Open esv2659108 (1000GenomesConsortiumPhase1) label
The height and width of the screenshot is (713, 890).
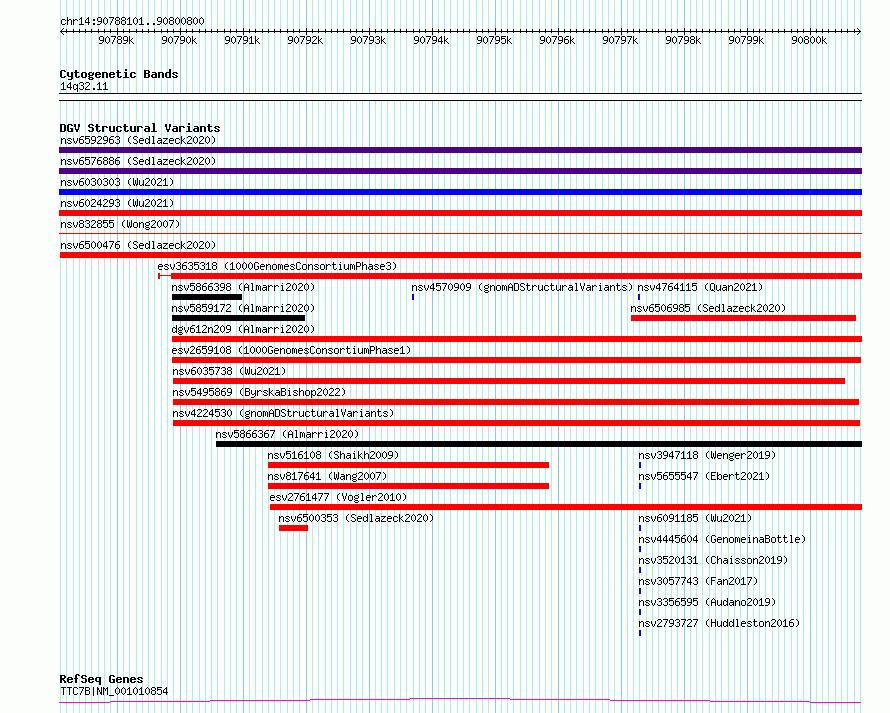pyautogui.click(x=291, y=350)
